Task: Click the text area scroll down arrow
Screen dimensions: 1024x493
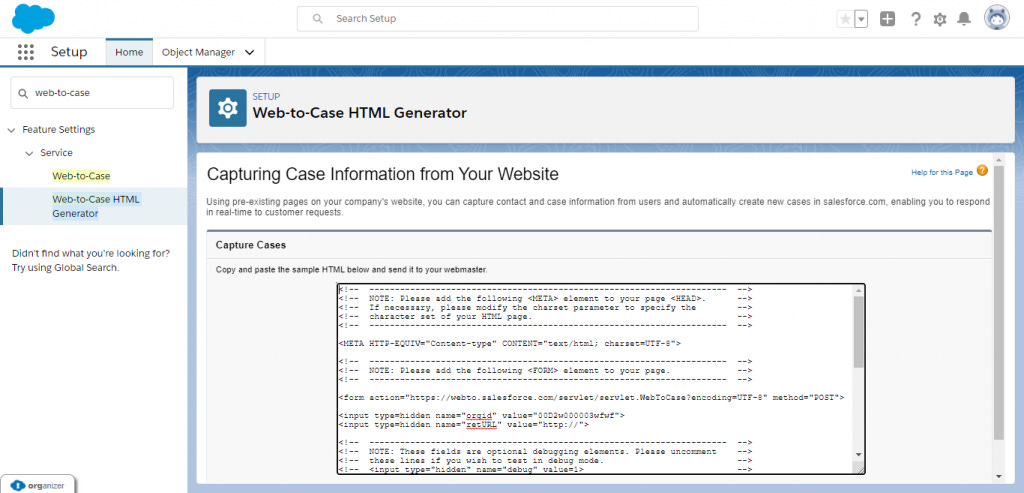Action: (x=858, y=454)
